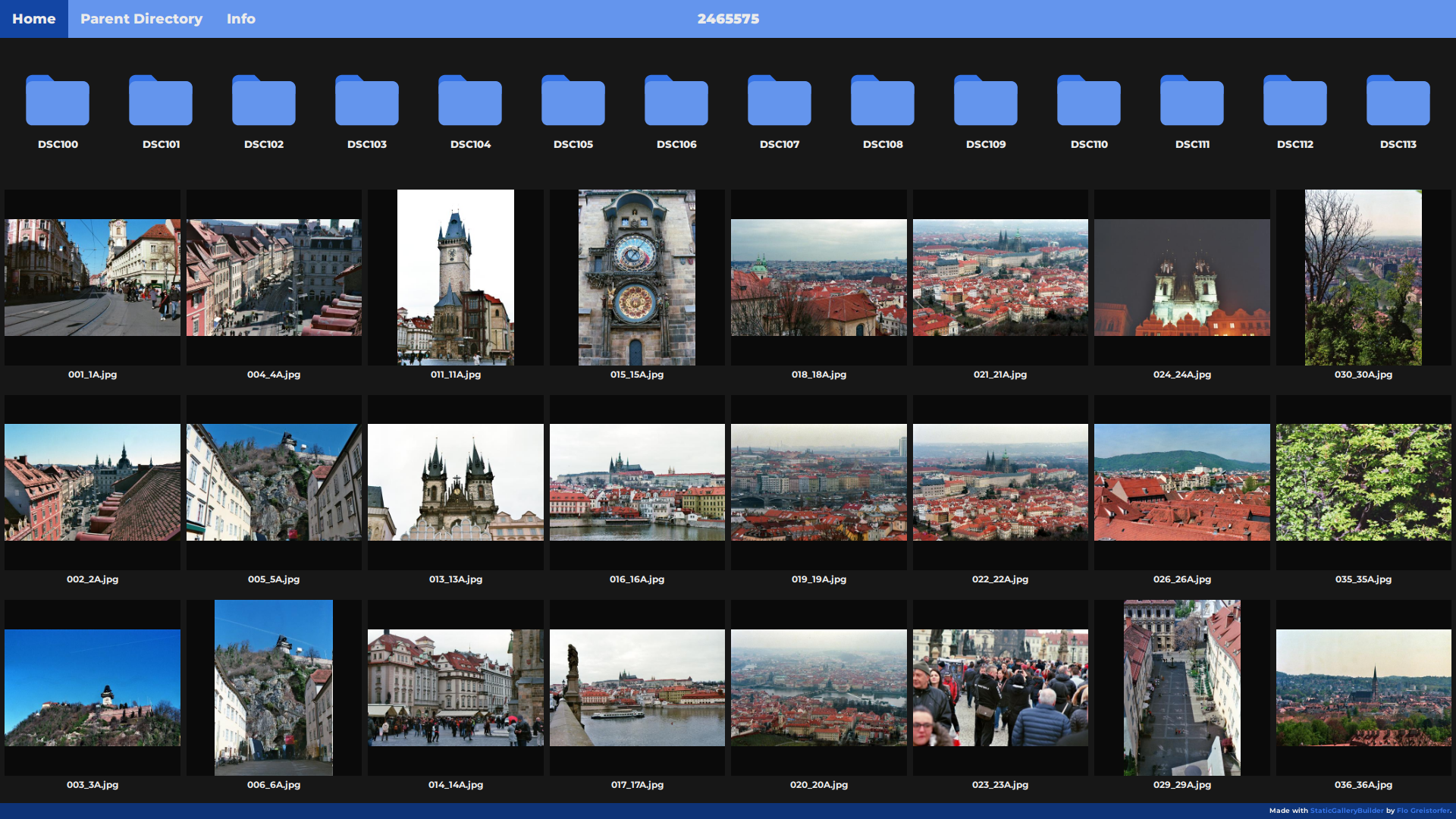Navigate to the Parent Directory

(142, 19)
